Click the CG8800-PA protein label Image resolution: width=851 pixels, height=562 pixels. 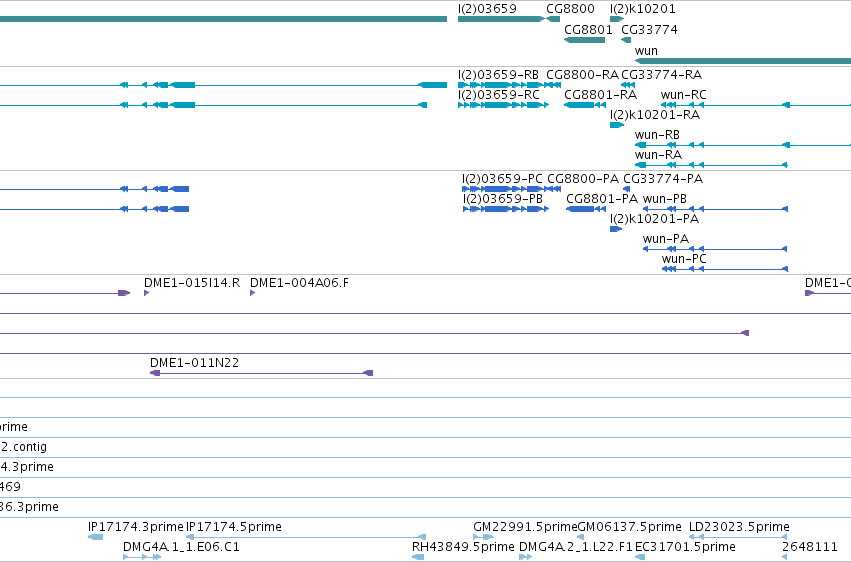tap(583, 178)
